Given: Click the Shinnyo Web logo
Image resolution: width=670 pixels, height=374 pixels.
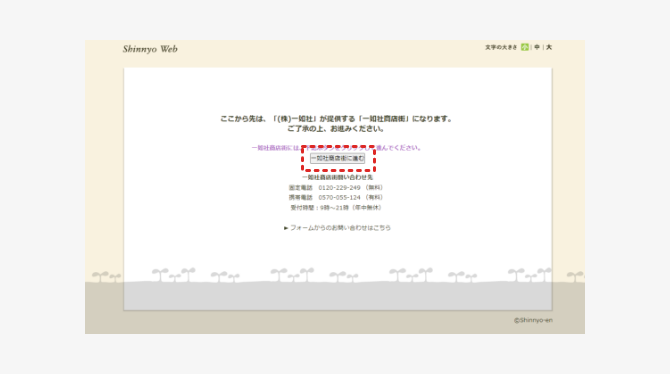Looking at the screenshot, I should click(150, 49).
